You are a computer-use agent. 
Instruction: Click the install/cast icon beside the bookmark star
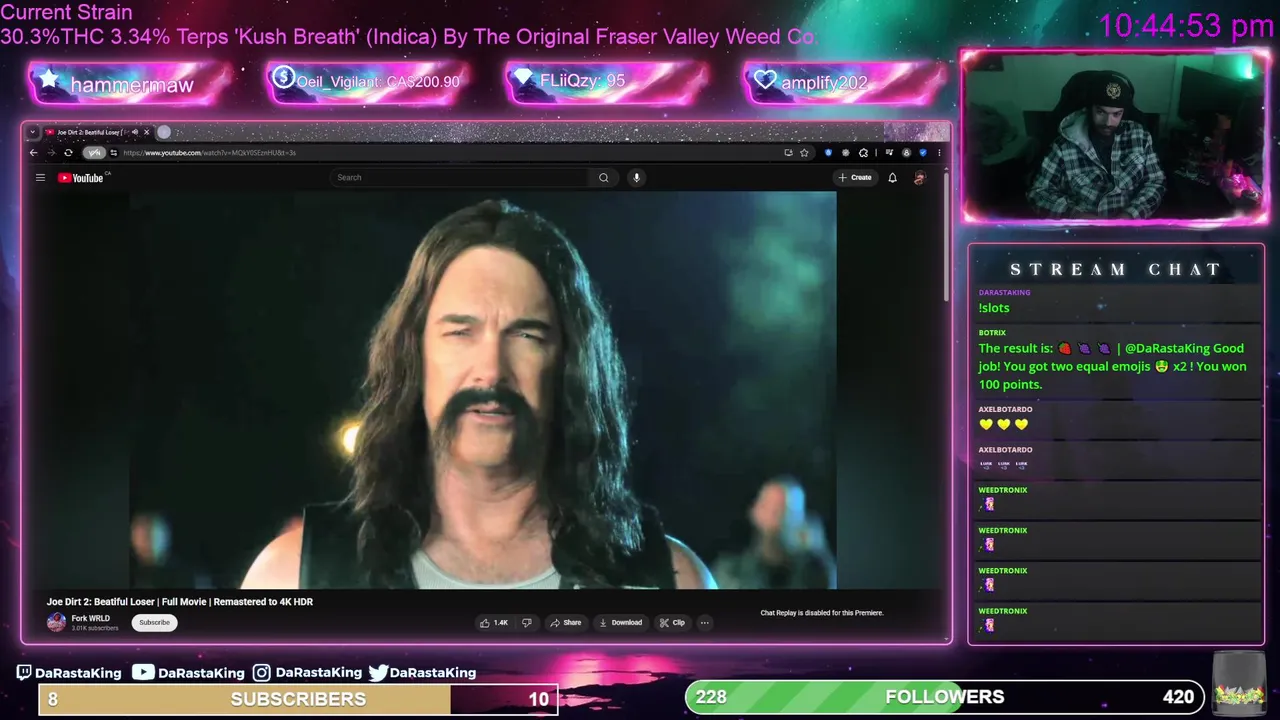(x=788, y=153)
